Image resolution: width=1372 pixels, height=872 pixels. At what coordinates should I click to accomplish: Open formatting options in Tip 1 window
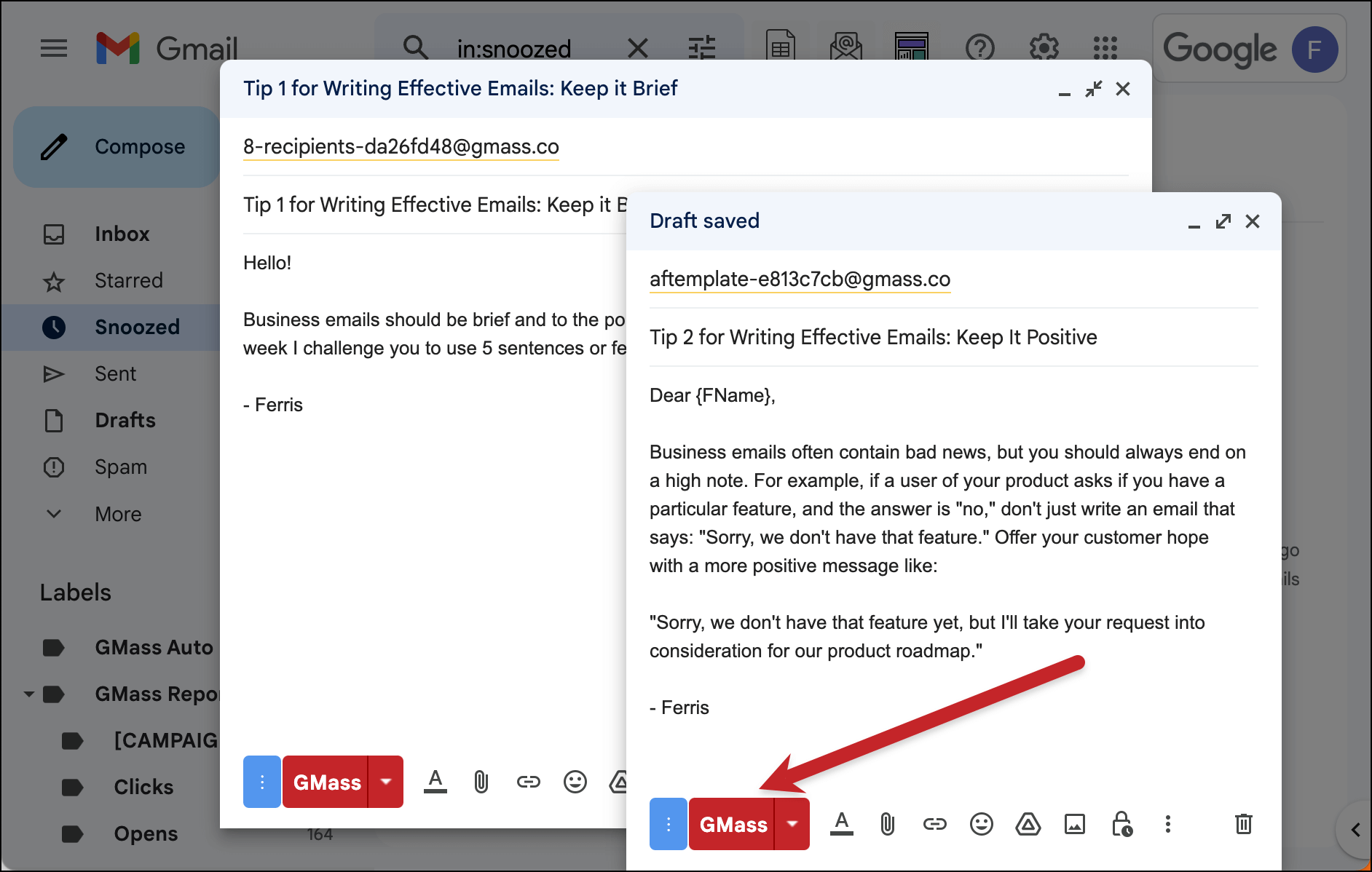point(435,782)
